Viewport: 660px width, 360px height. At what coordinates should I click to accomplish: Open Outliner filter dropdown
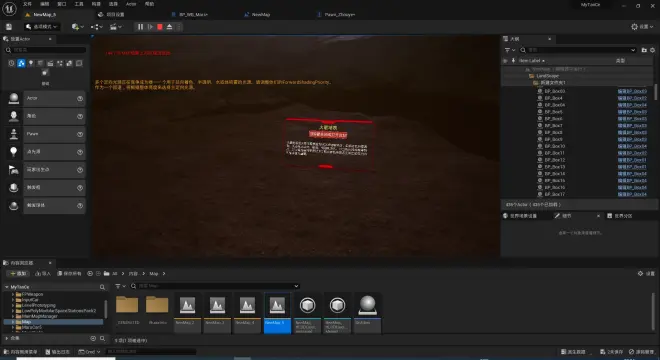pos(510,50)
